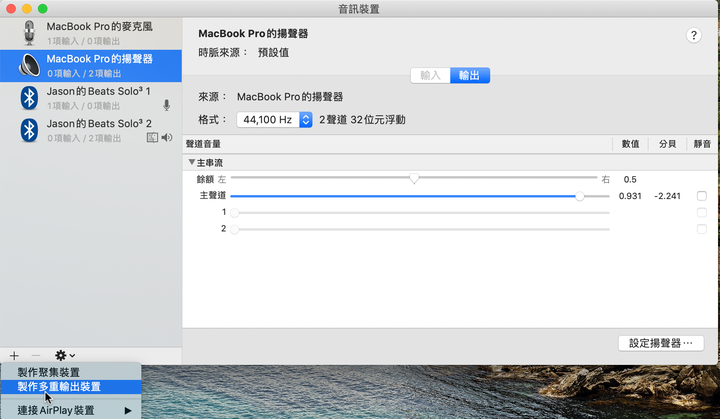Click the 靜音 column header
Screen dimensions: 720x419
(702, 144)
